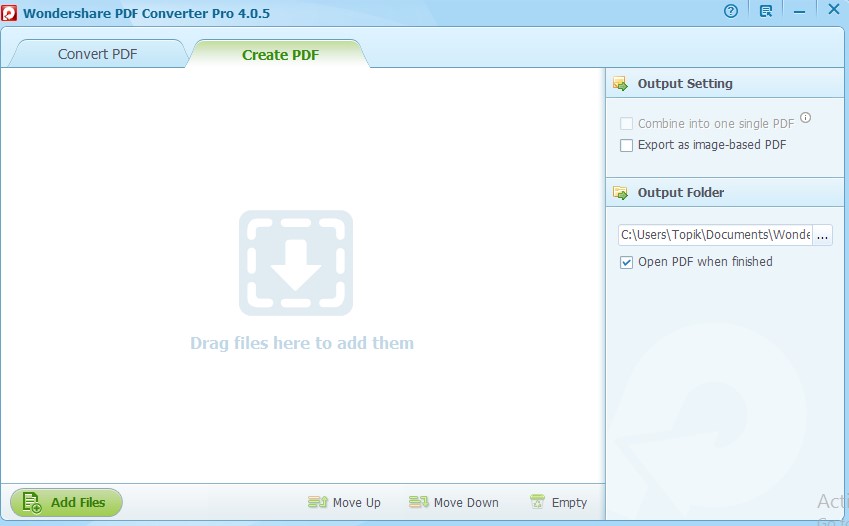The image size is (849, 526).
Task: Click the Output Setting panel icon
Action: [620, 83]
